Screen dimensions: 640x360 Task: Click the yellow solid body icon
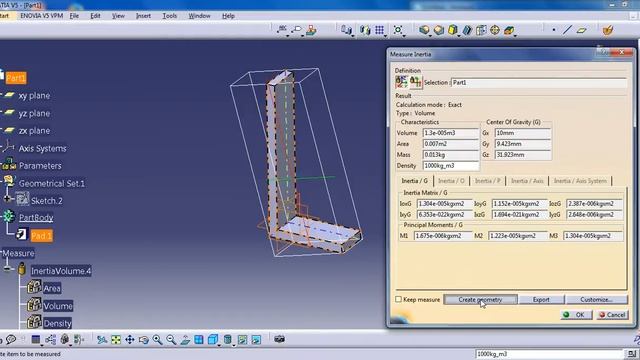click(453, 30)
